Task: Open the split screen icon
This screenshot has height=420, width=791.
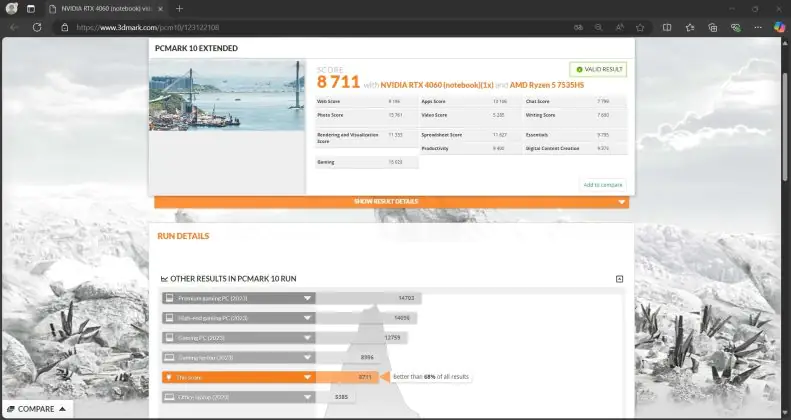Action: (x=667, y=28)
